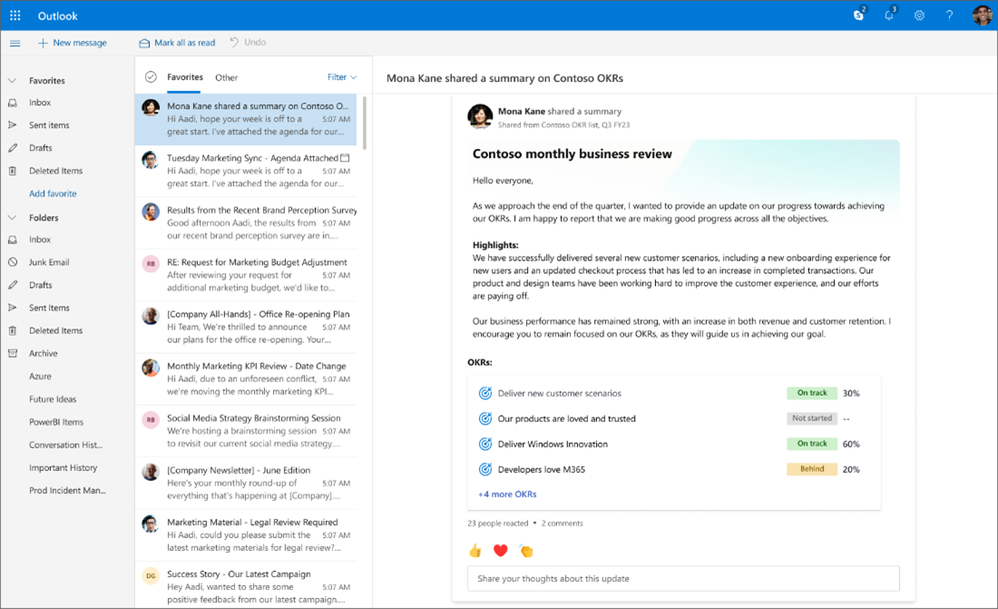Click the Deliver new customer scenarios goal icon
998x609 pixels.
point(485,393)
